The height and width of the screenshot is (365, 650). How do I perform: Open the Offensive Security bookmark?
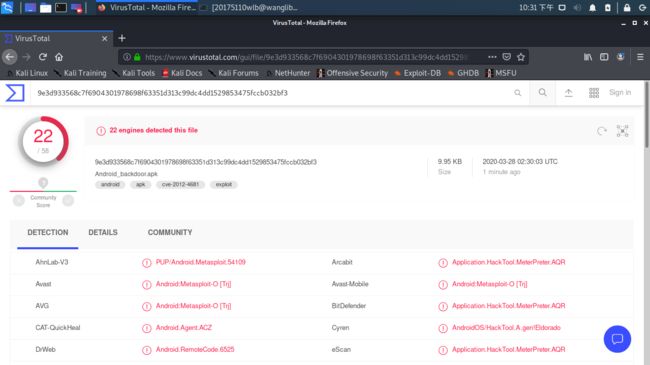pyautogui.click(x=352, y=73)
